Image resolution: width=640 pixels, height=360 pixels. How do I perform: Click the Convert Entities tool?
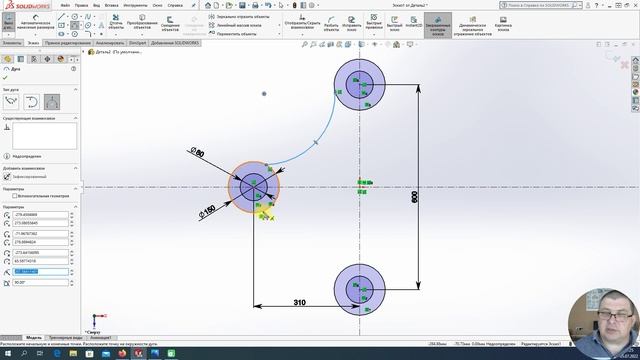(x=142, y=22)
